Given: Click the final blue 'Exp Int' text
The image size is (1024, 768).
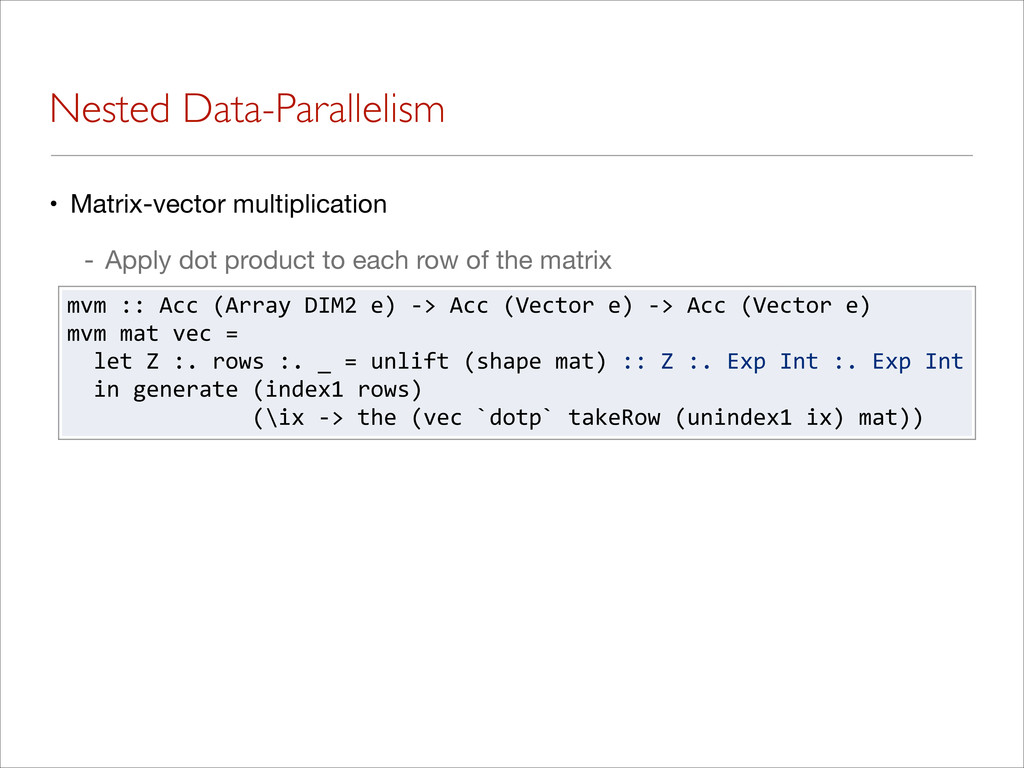Looking at the screenshot, I should pyautogui.click(x=918, y=362).
